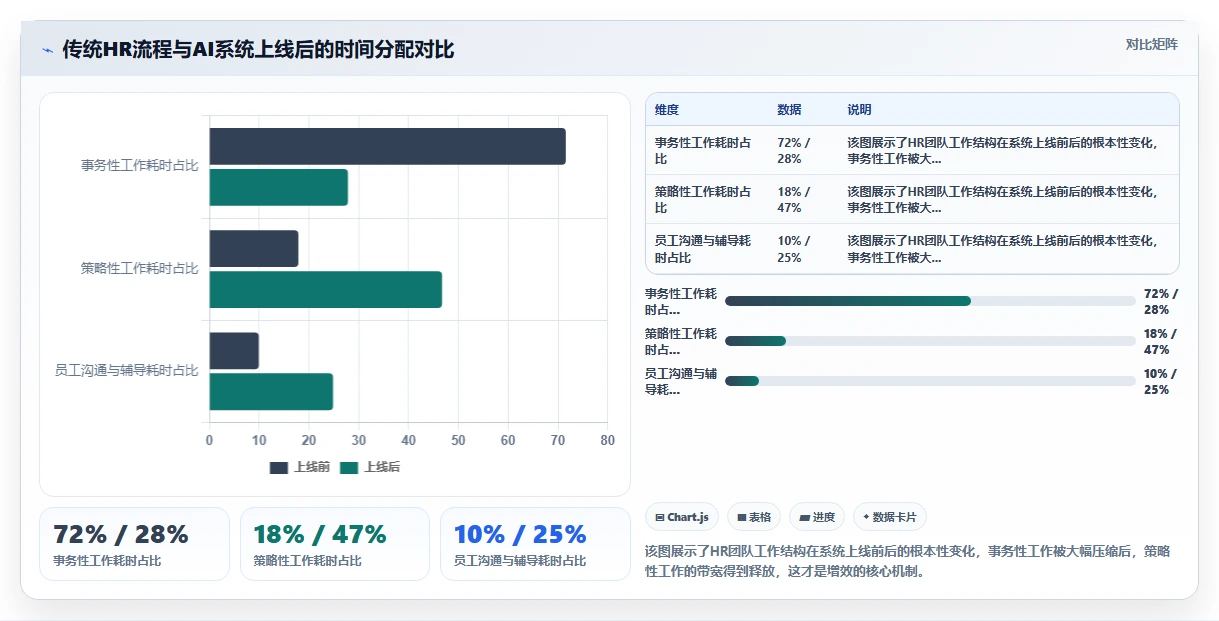Click table cell 72% / 28%
The height and width of the screenshot is (621, 1219).
coord(795,150)
